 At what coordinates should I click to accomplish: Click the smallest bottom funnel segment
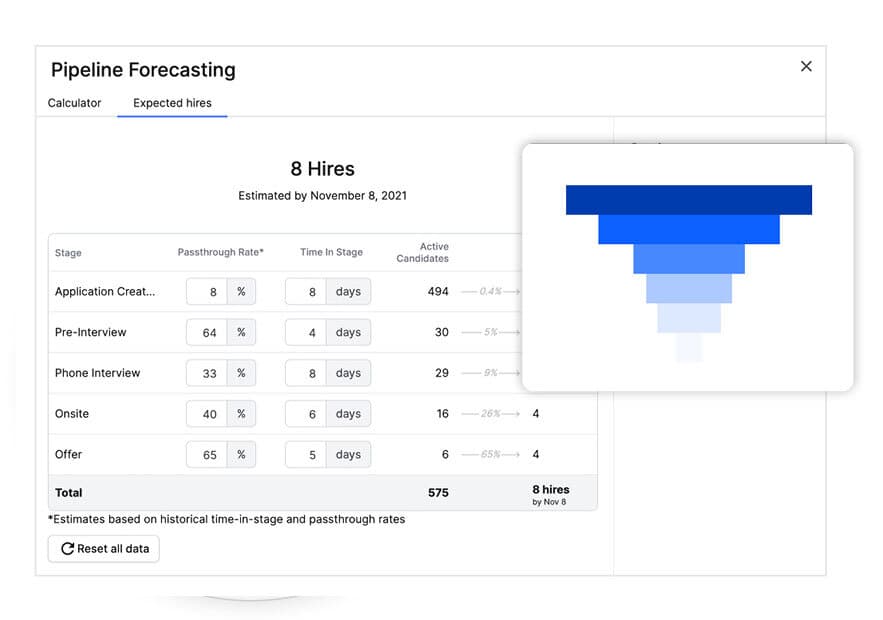tap(688, 347)
